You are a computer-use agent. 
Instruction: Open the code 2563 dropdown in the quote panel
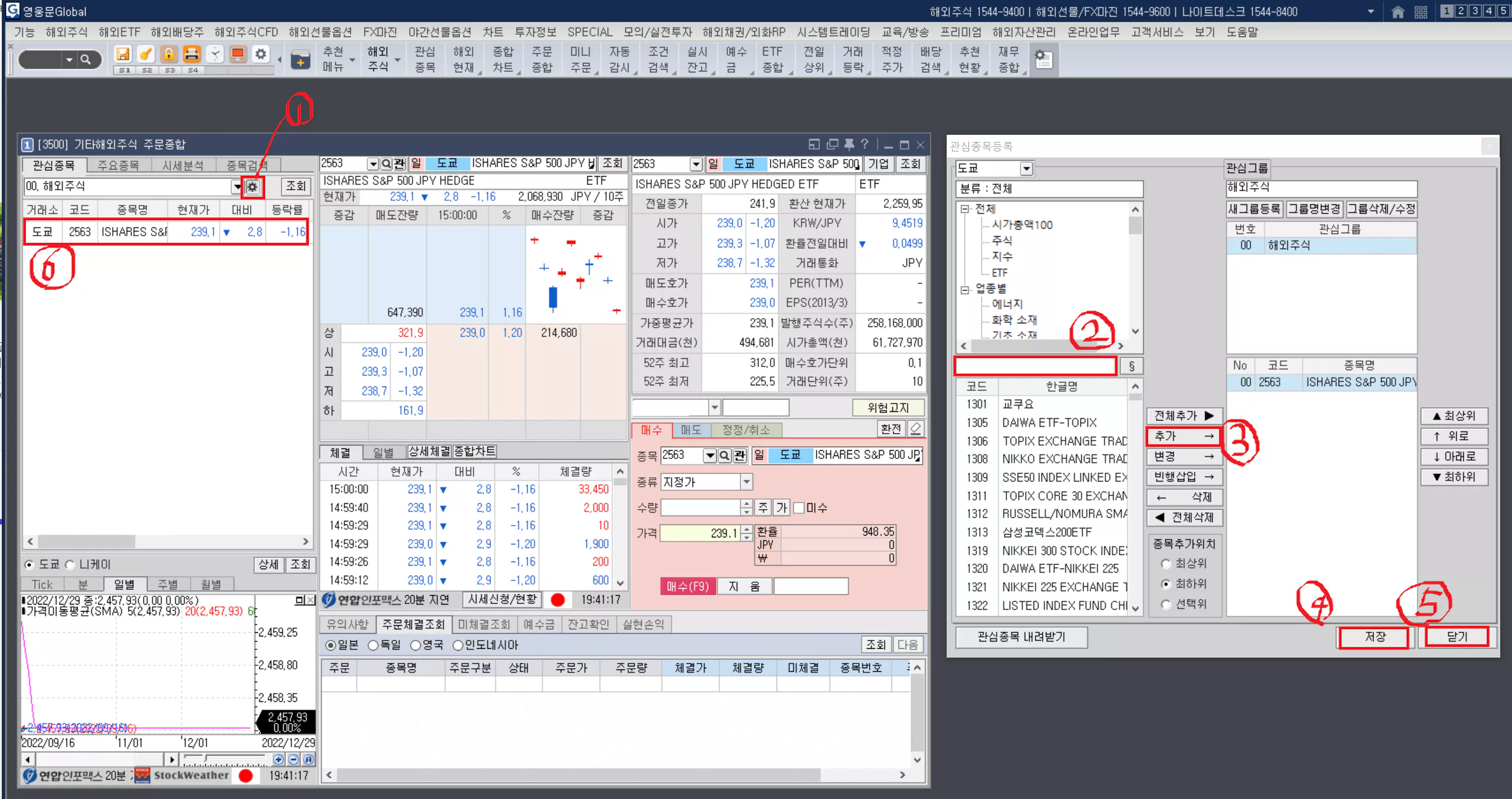pos(373,163)
